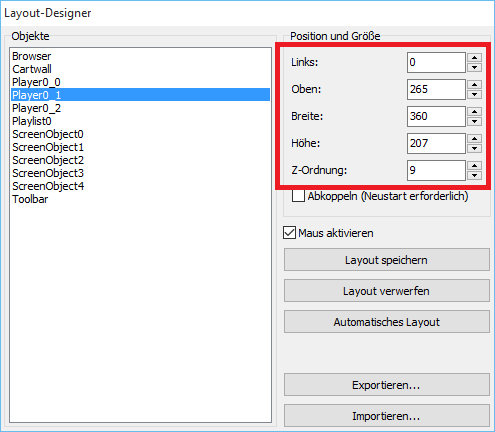495x432 pixels.
Task: Increase the Links value with up arrow
Action: 474,58
